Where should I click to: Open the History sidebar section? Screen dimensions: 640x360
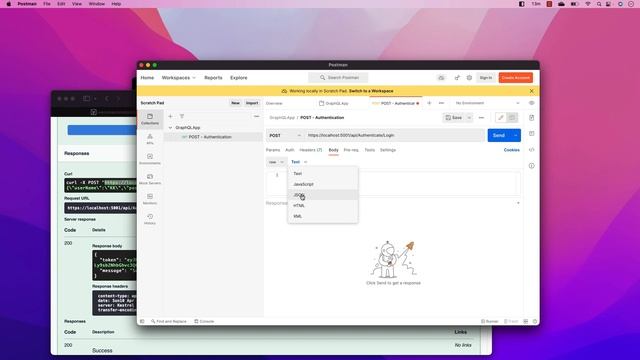[x=150, y=219]
